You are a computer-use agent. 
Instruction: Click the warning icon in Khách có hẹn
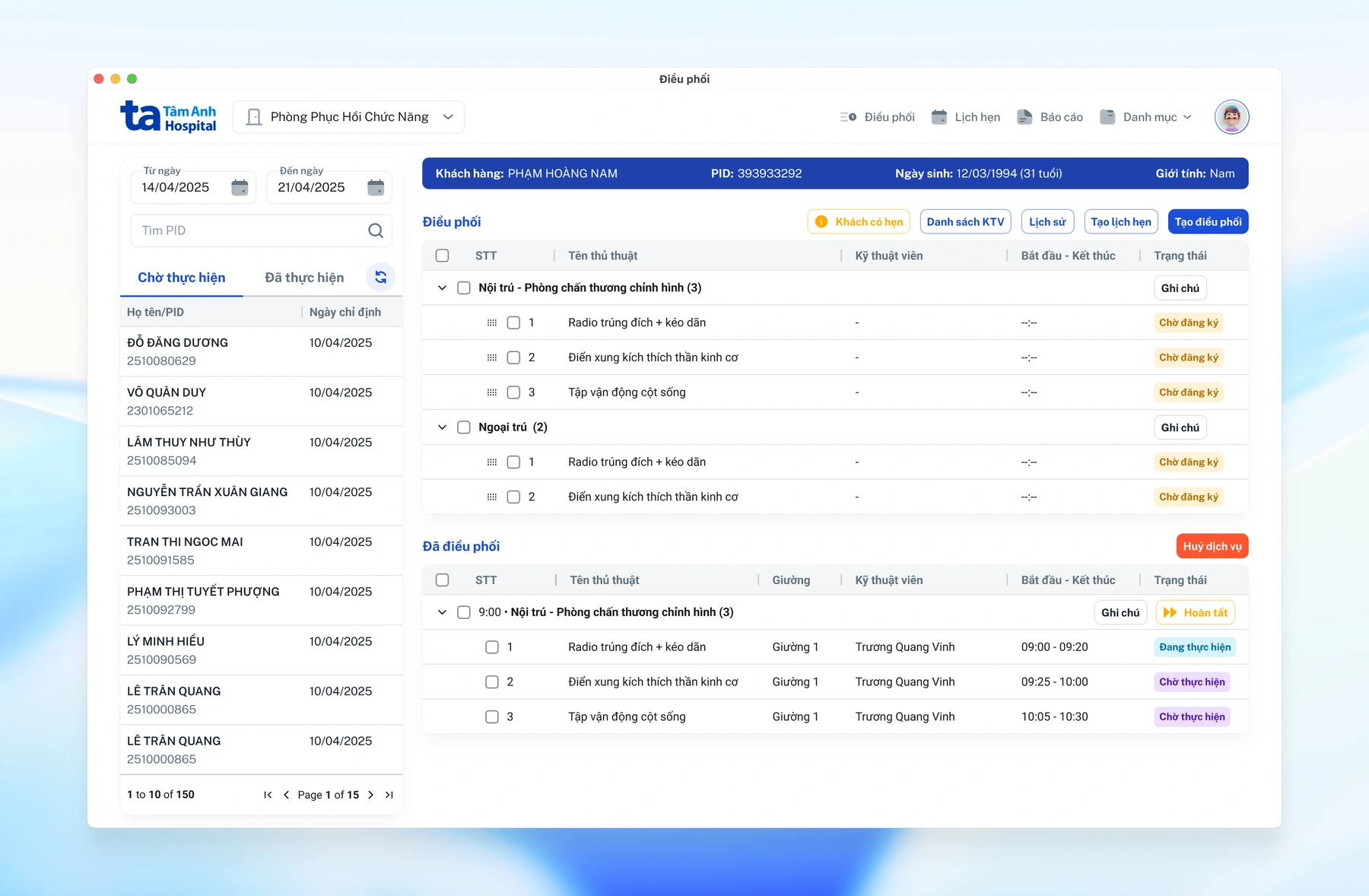click(x=821, y=222)
